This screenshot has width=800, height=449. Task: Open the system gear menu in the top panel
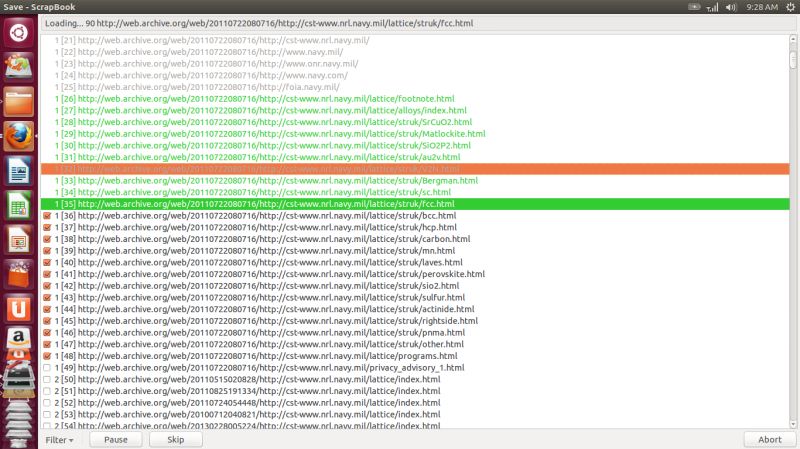pyautogui.click(x=790, y=7)
